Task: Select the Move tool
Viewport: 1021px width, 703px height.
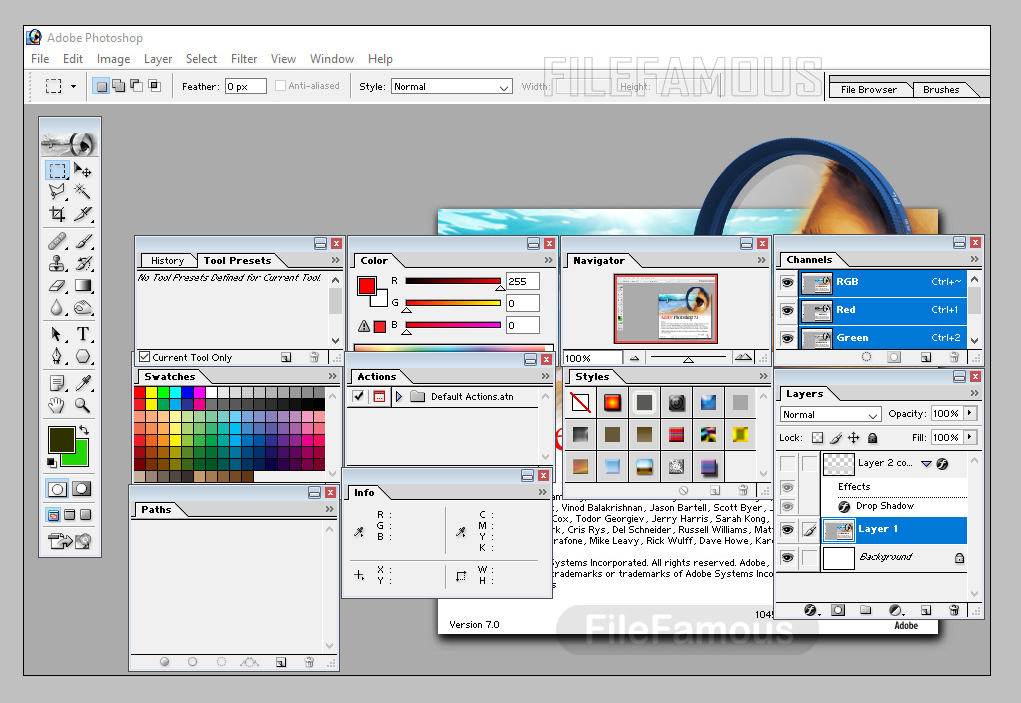Action: (x=82, y=171)
